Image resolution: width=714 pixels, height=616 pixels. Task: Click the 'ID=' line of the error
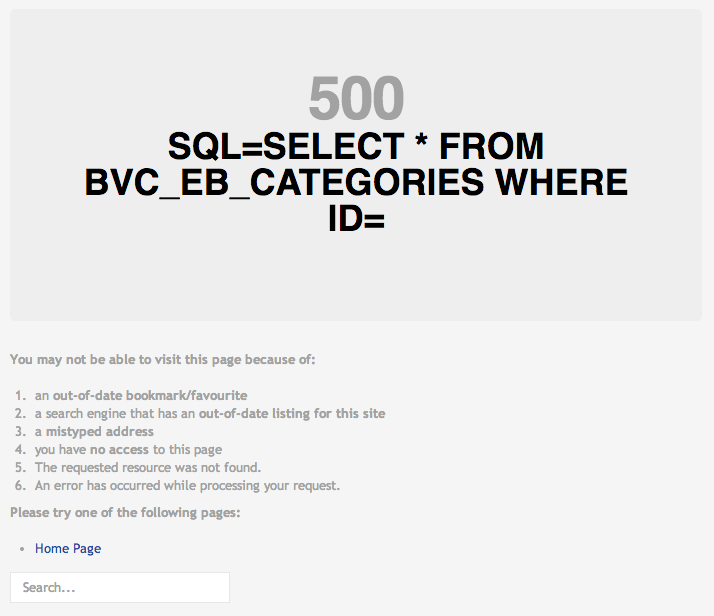(356, 219)
